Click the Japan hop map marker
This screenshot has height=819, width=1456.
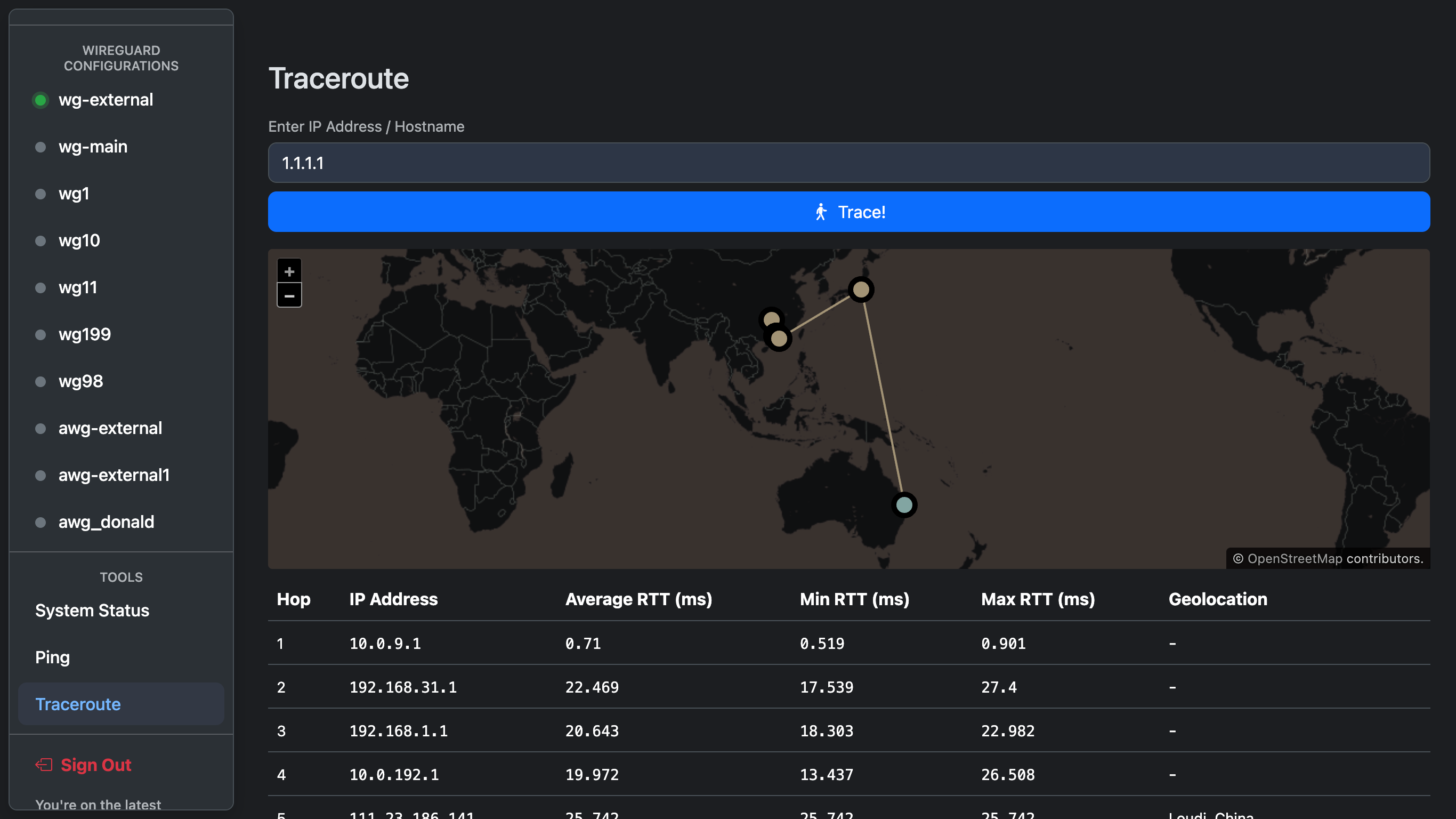[x=860, y=290]
